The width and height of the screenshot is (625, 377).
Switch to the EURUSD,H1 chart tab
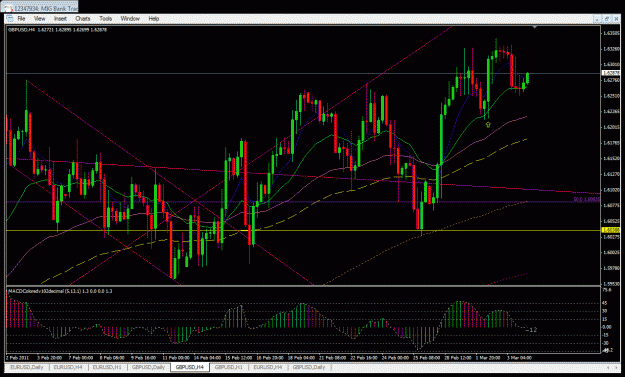[107, 367]
